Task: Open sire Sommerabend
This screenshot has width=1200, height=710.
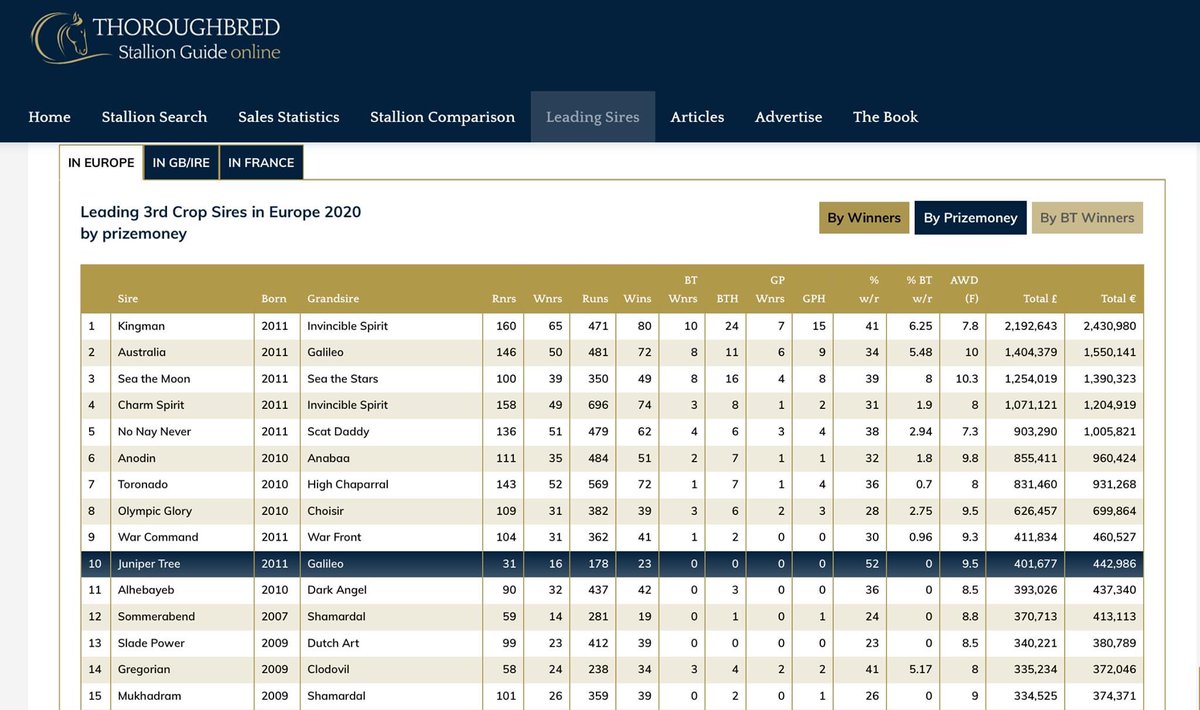Action: click(156, 617)
